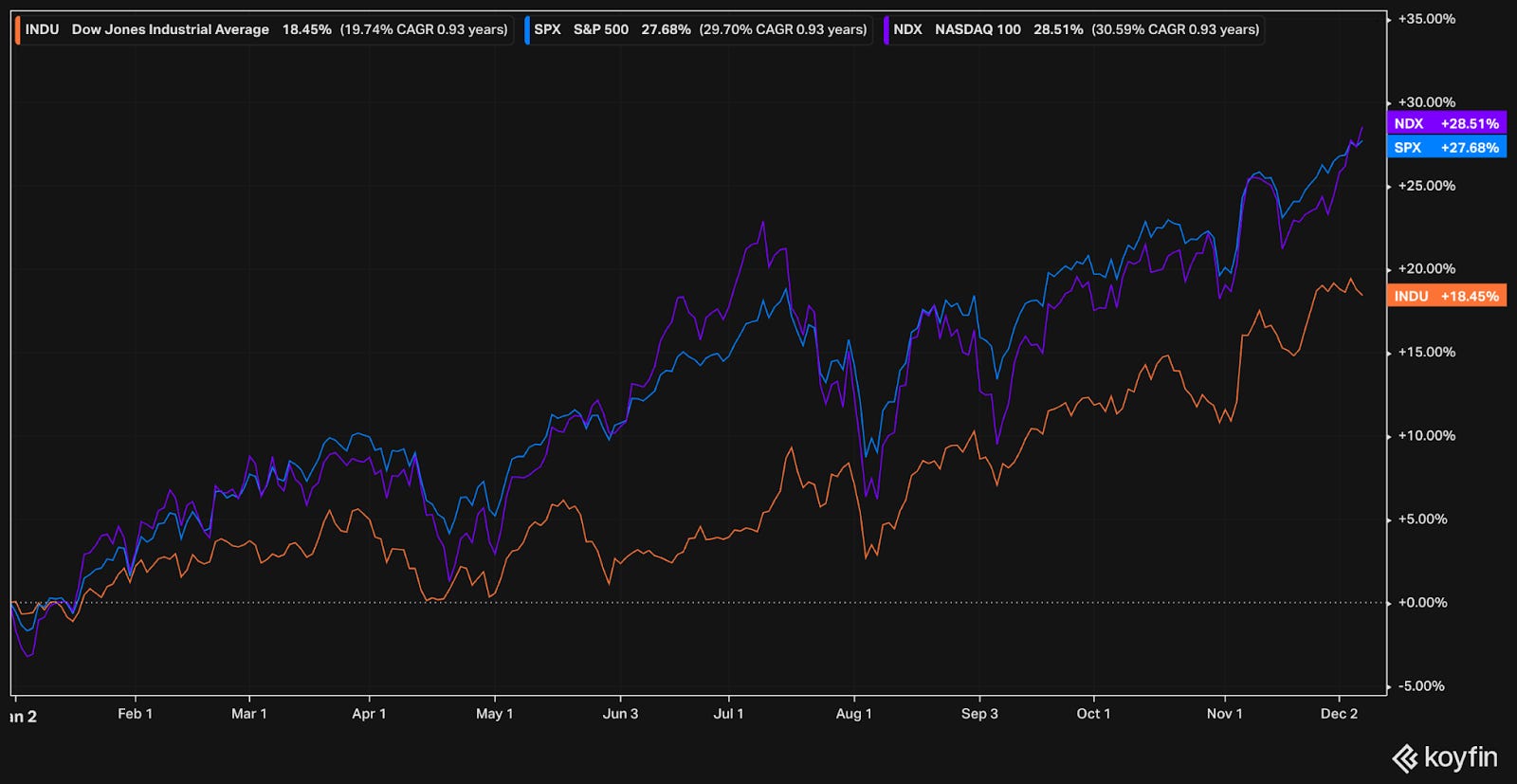The image size is (1517, 784).
Task: Click the Jul 1 date label
Action: click(728, 714)
